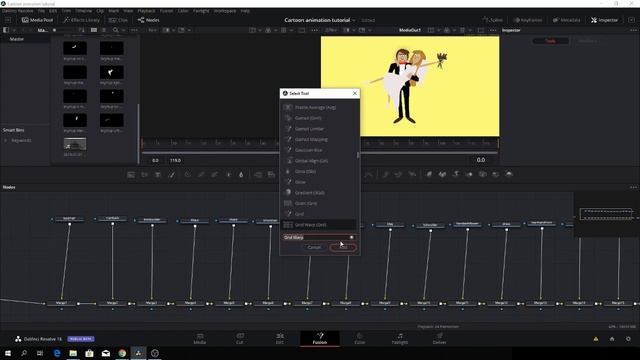The image size is (640, 360).
Task: Add the Background tool from the Fusion toolbar
Action: pyautogui.click(x=131, y=175)
